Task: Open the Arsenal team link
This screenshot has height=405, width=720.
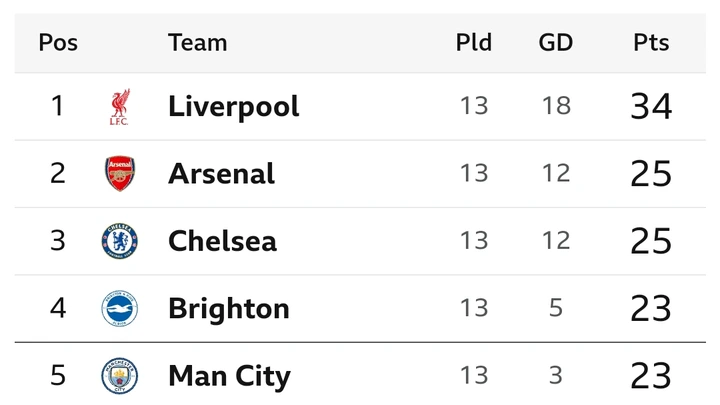Action: coord(221,174)
